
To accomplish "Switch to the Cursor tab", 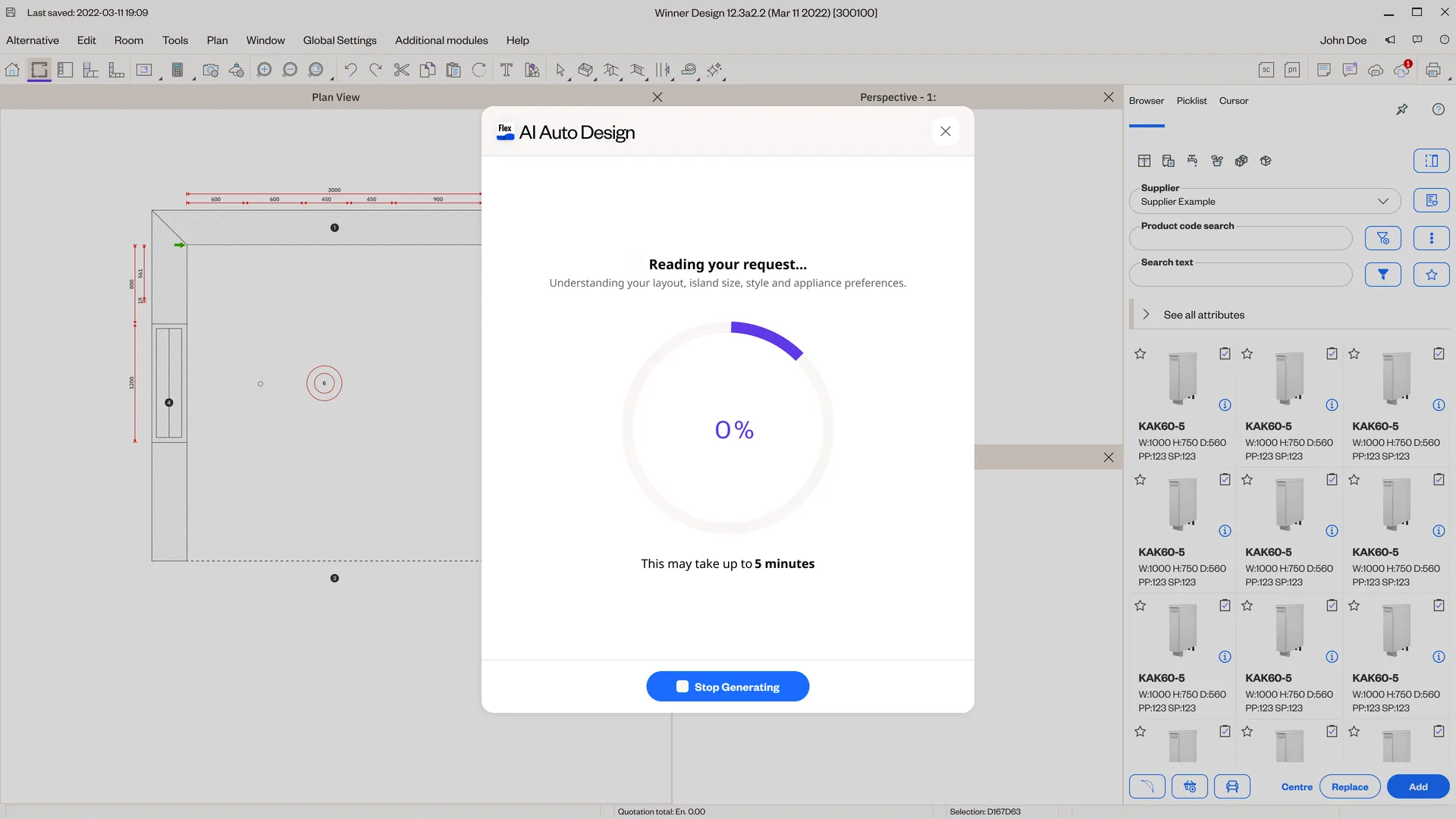I will 1234,101.
